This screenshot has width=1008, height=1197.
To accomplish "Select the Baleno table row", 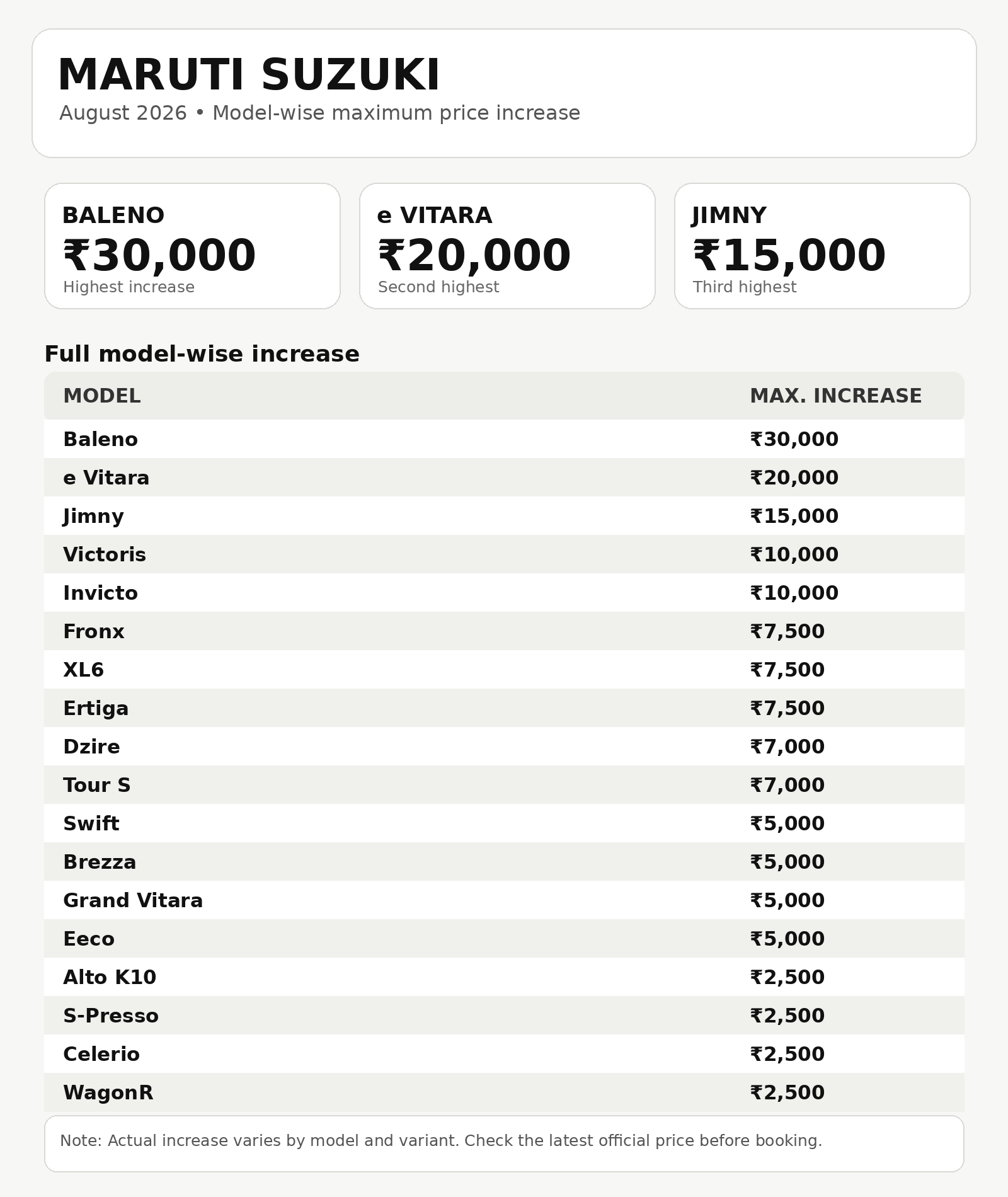I will [x=504, y=439].
